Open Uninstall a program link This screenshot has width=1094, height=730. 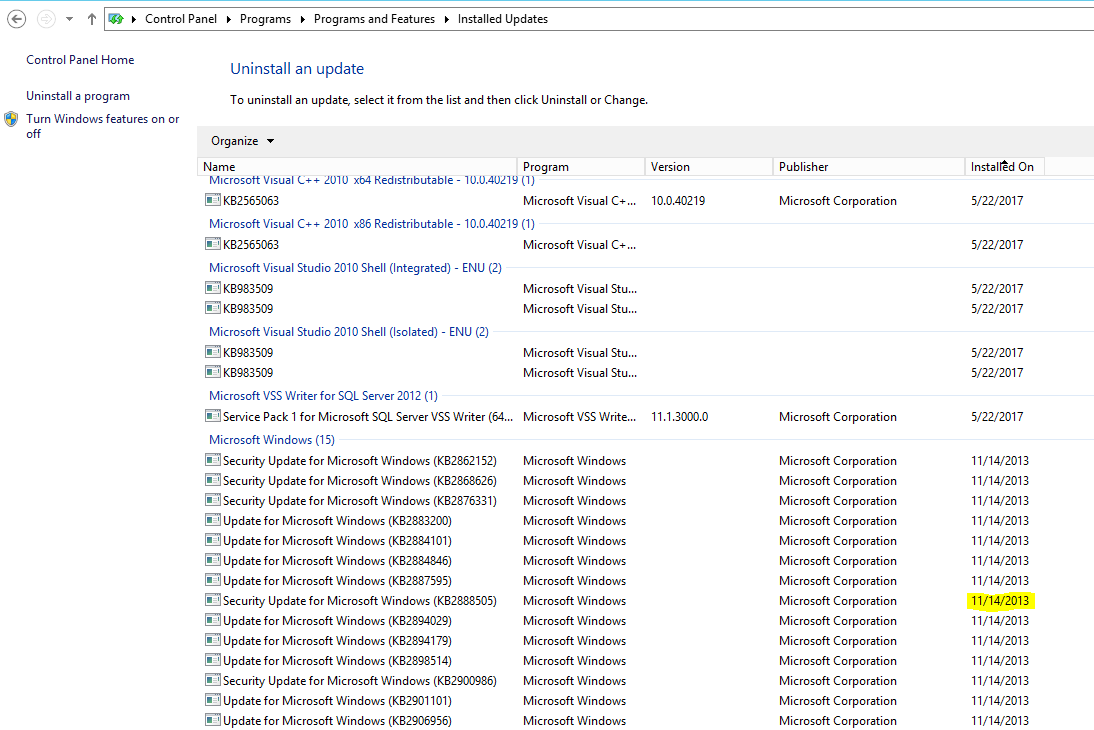(78, 95)
